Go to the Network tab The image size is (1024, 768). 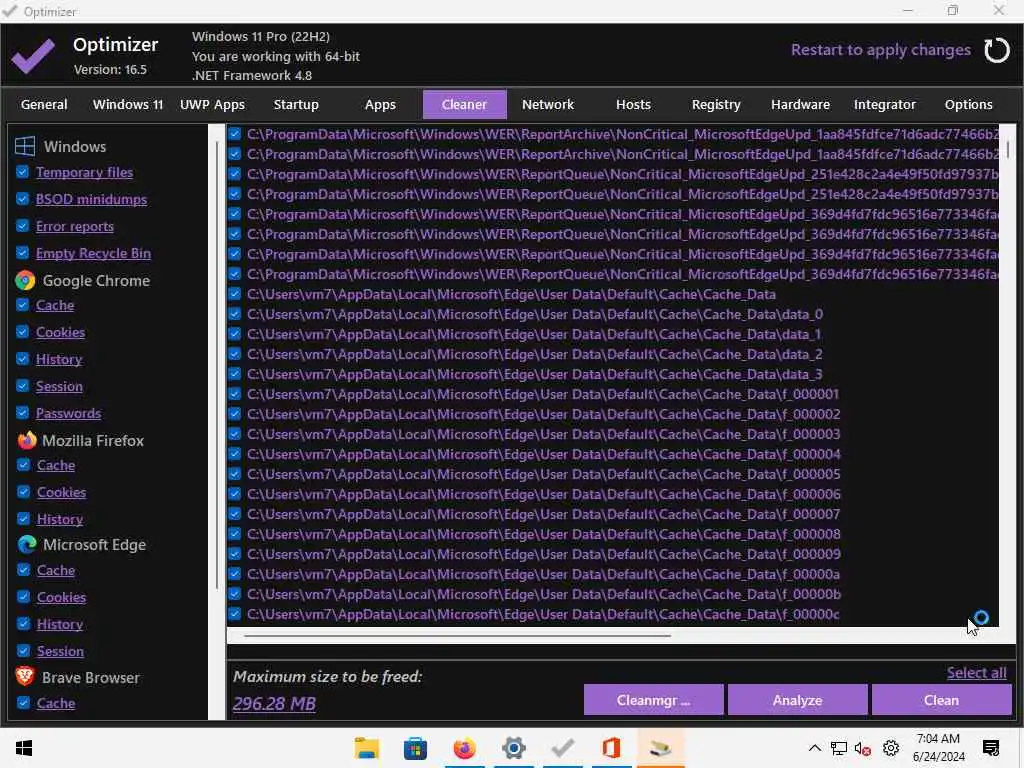click(548, 104)
